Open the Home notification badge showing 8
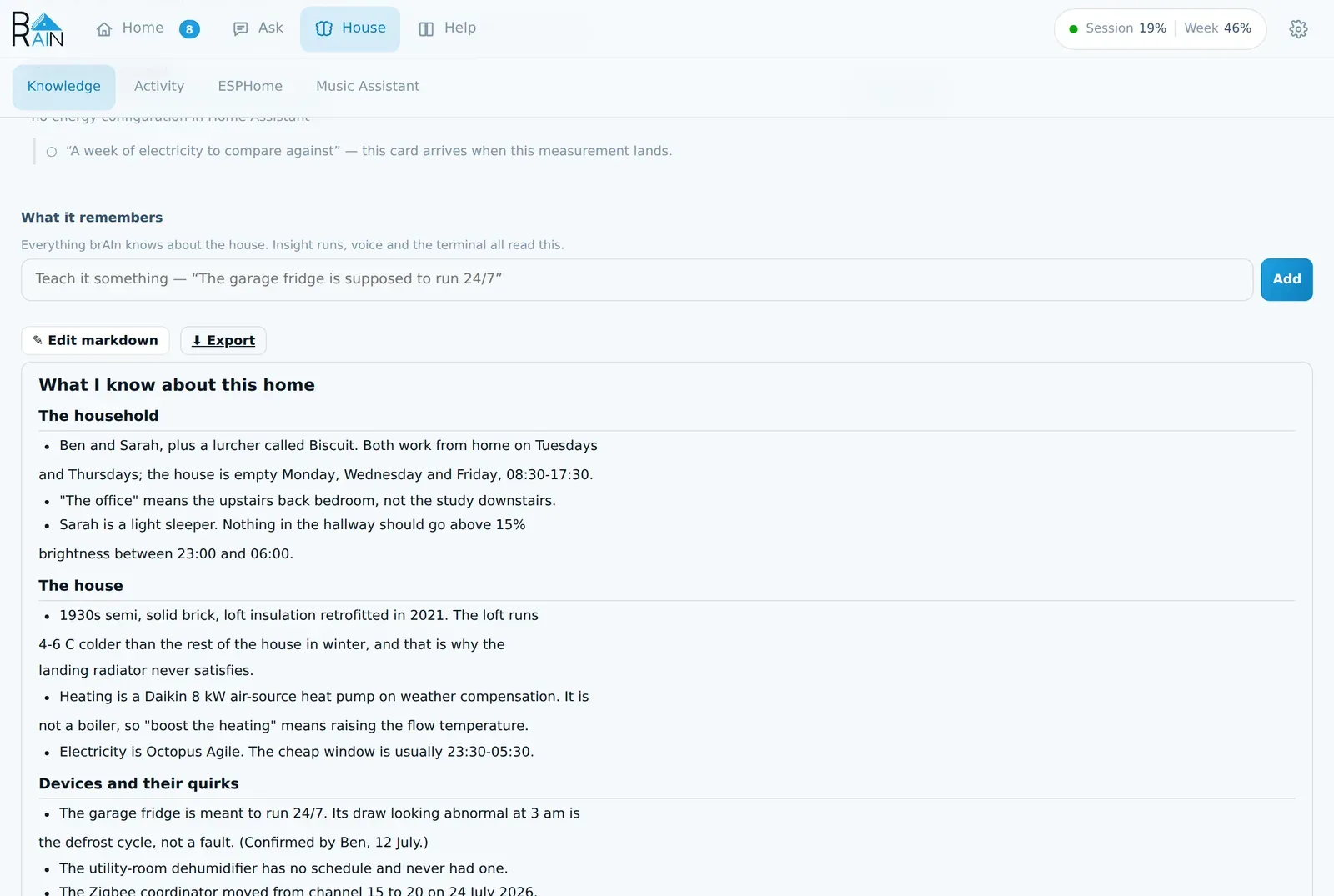 point(189,29)
